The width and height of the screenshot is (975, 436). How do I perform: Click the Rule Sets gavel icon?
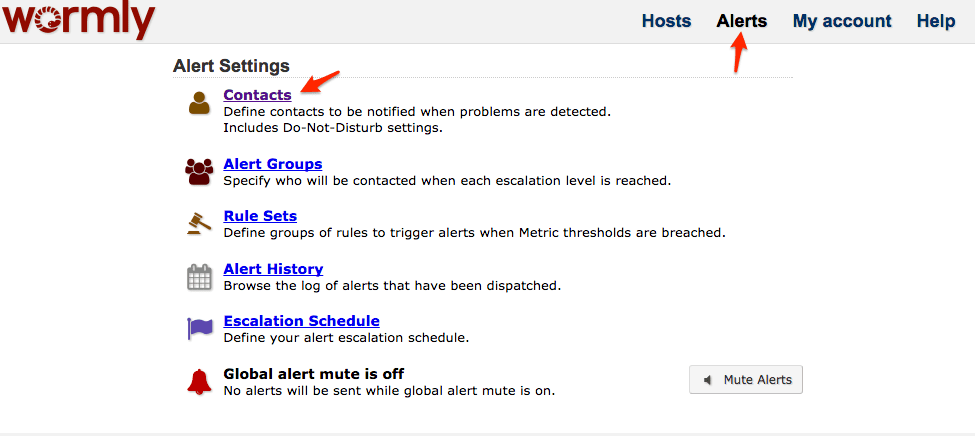click(199, 223)
